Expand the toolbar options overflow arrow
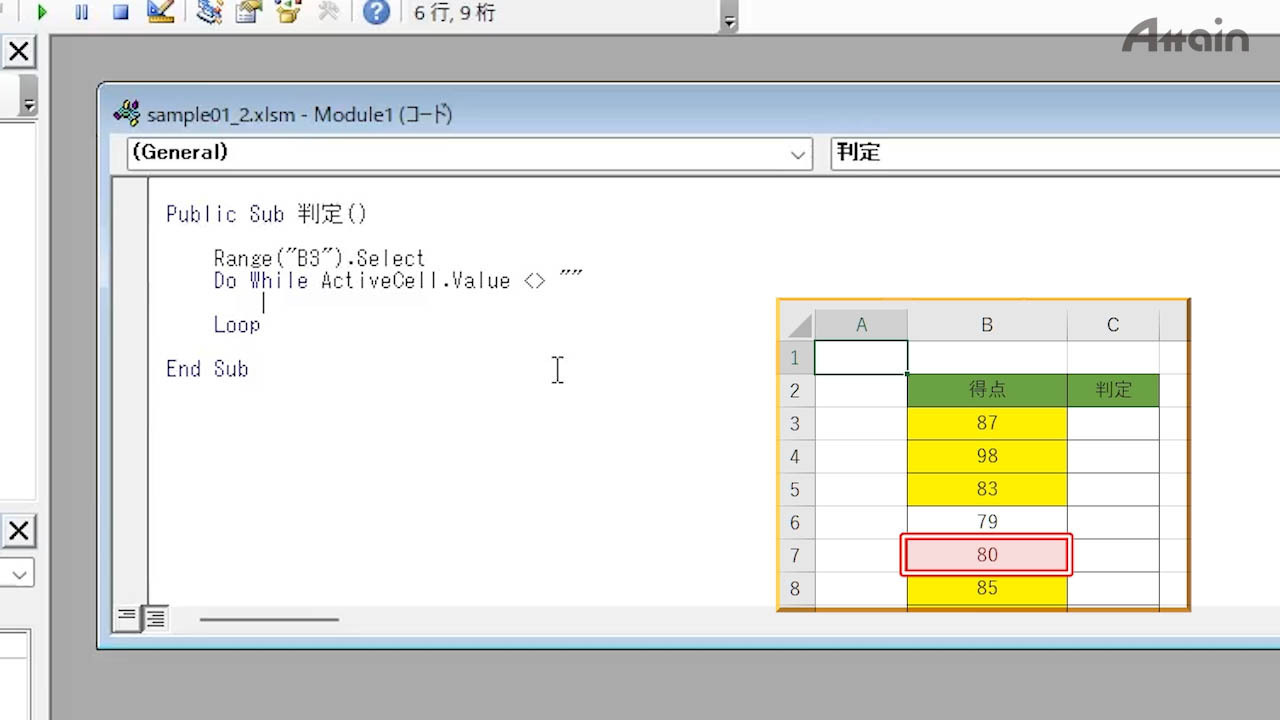Screen dimensions: 1280x720 click(729, 20)
